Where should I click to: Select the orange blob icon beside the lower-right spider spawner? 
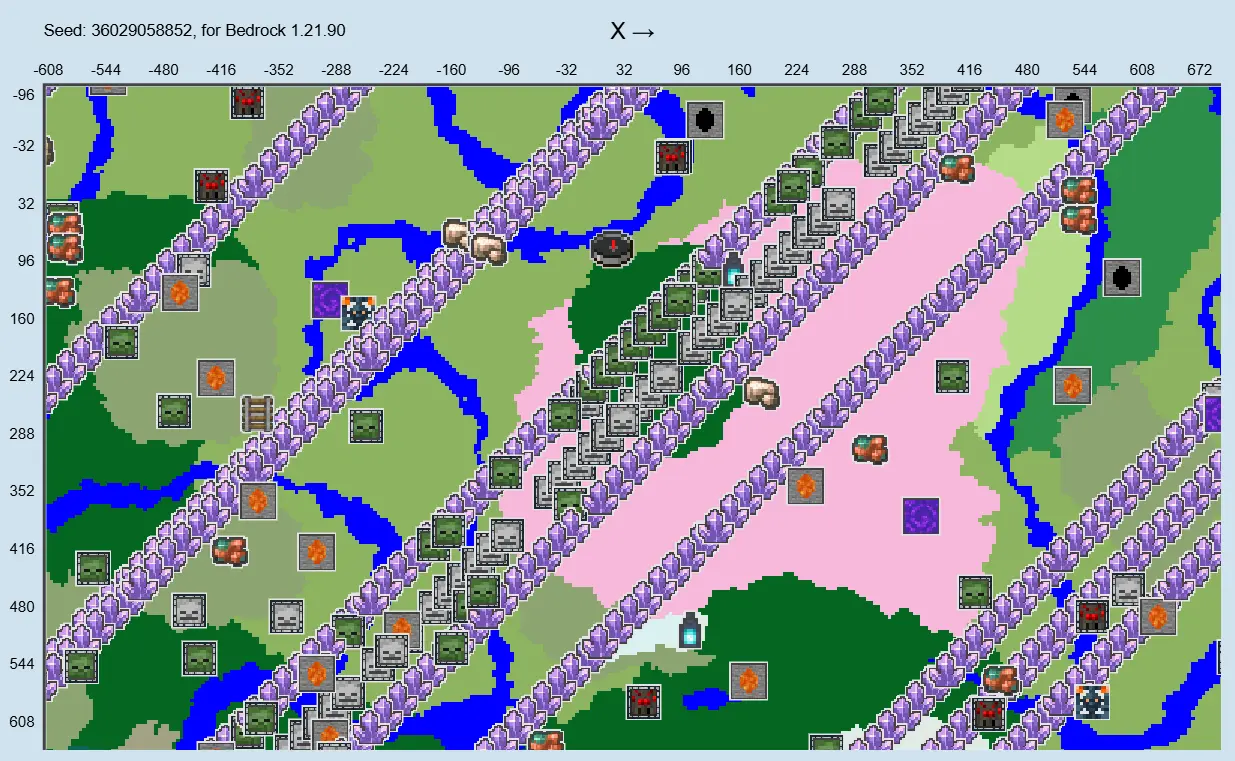coord(1158,617)
